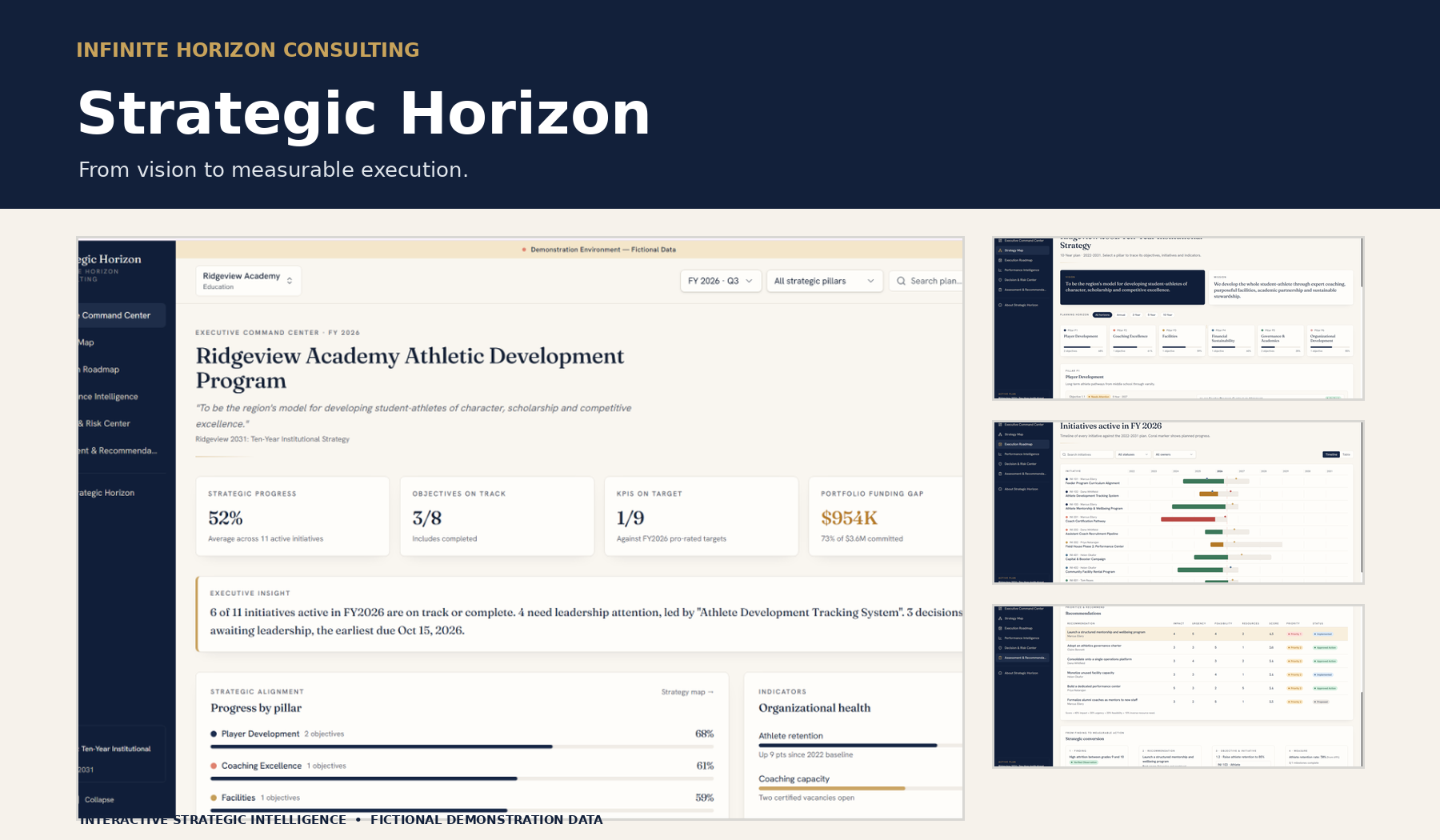
Task: Click the Ridgeview Academy selector up-down chevron icon
Action: coord(290,281)
